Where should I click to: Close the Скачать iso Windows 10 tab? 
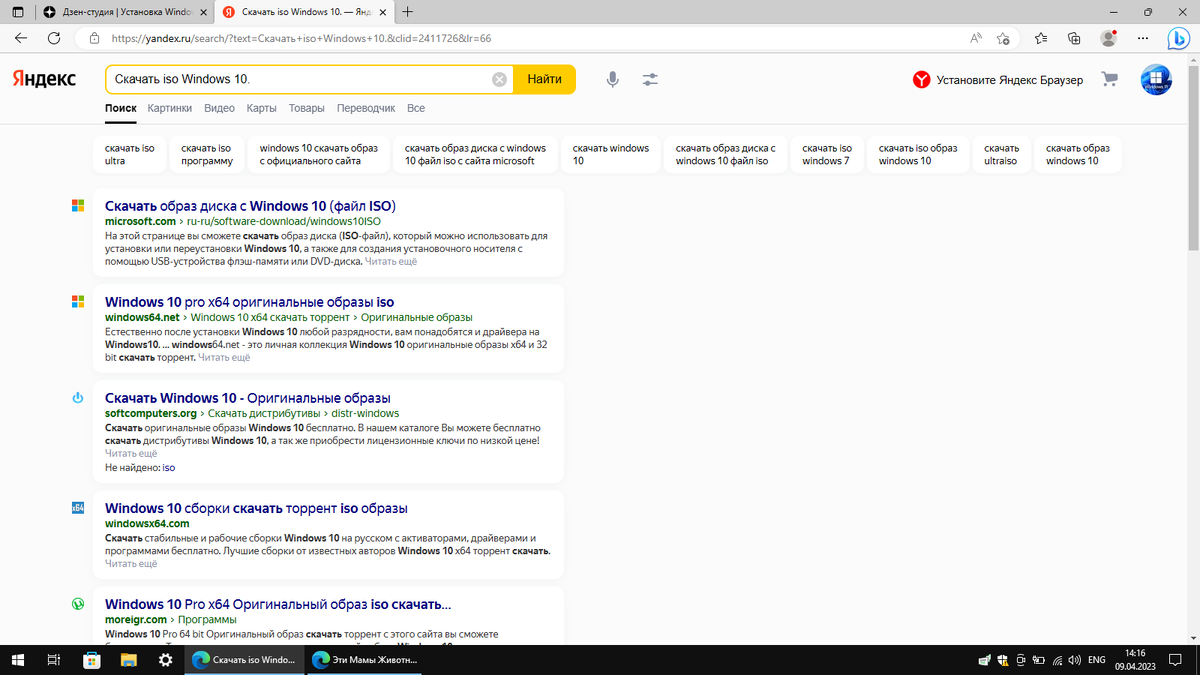tap(383, 12)
